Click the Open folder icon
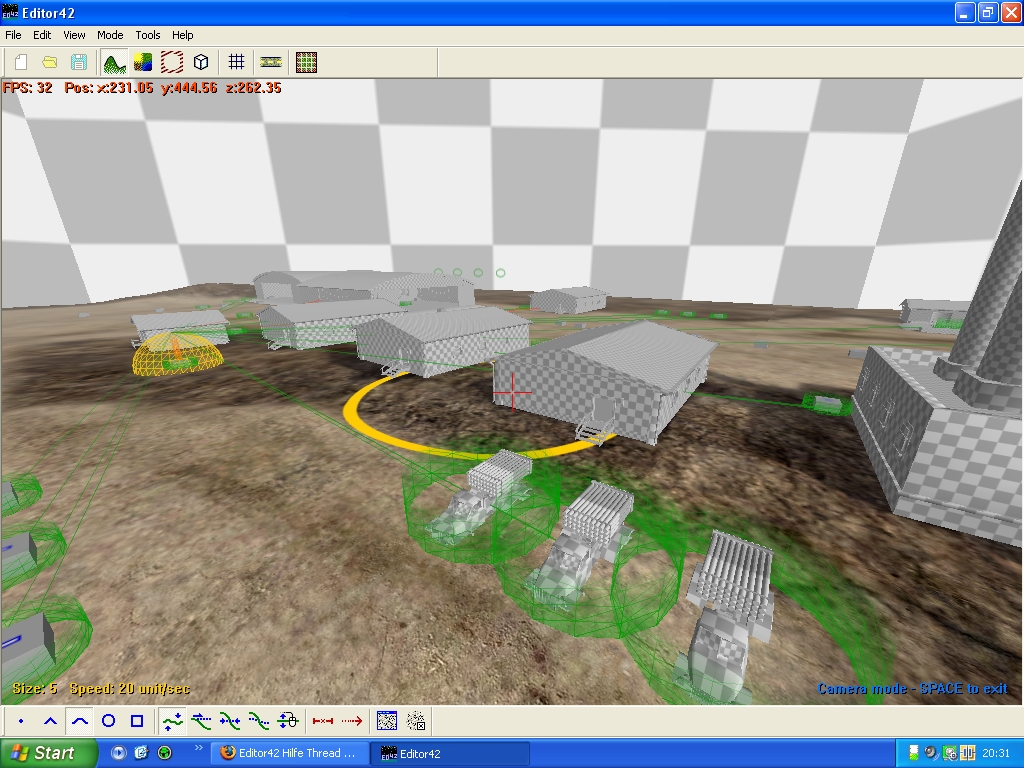 [x=50, y=62]
